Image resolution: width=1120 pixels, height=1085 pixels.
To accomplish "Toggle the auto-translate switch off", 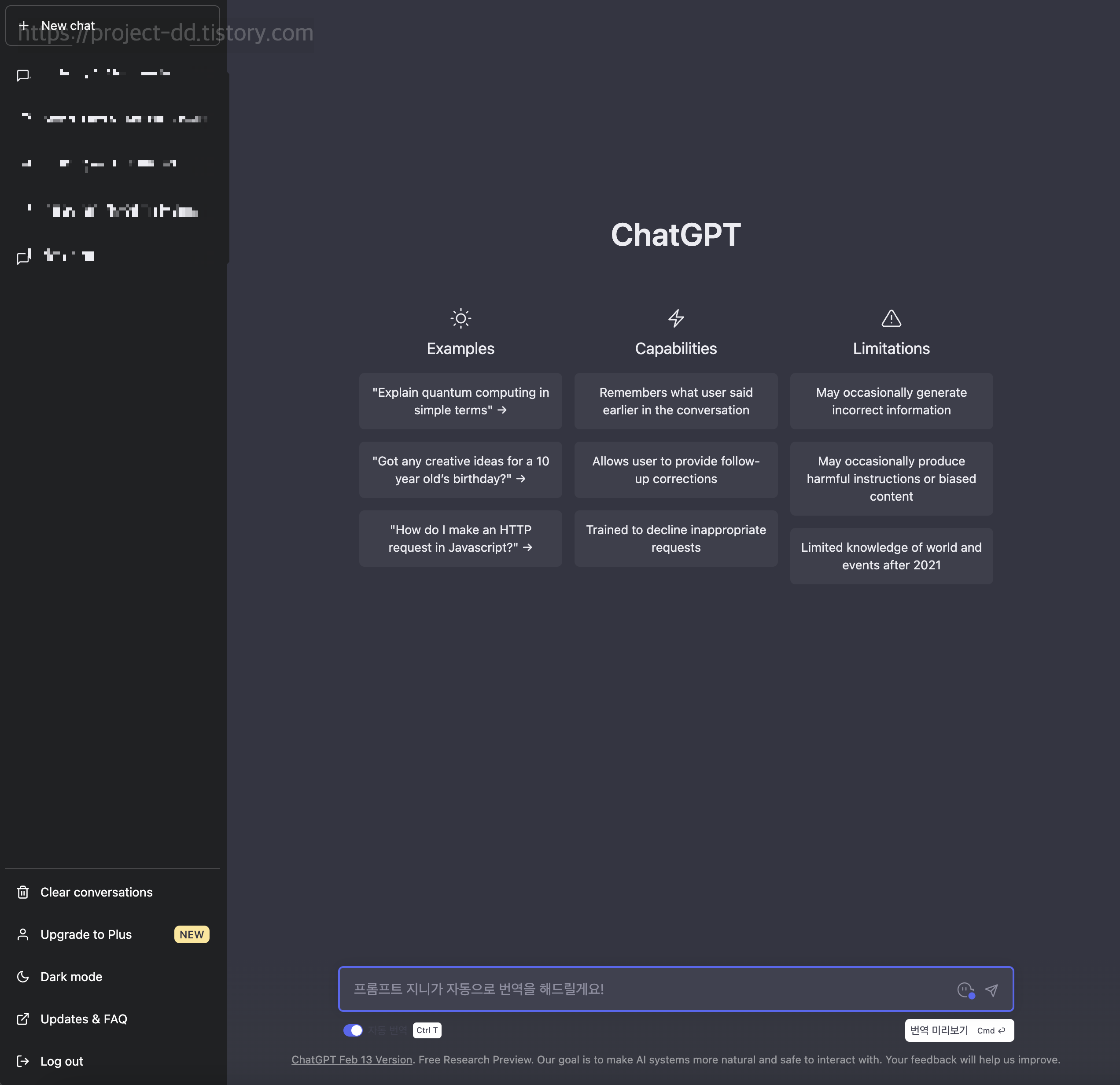I will click(353, 1030).
